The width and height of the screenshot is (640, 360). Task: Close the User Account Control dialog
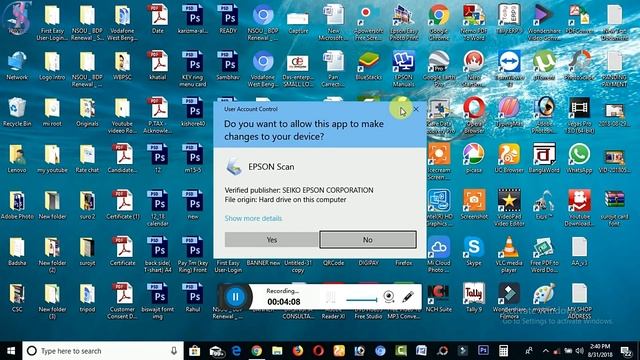pos(416,109)
